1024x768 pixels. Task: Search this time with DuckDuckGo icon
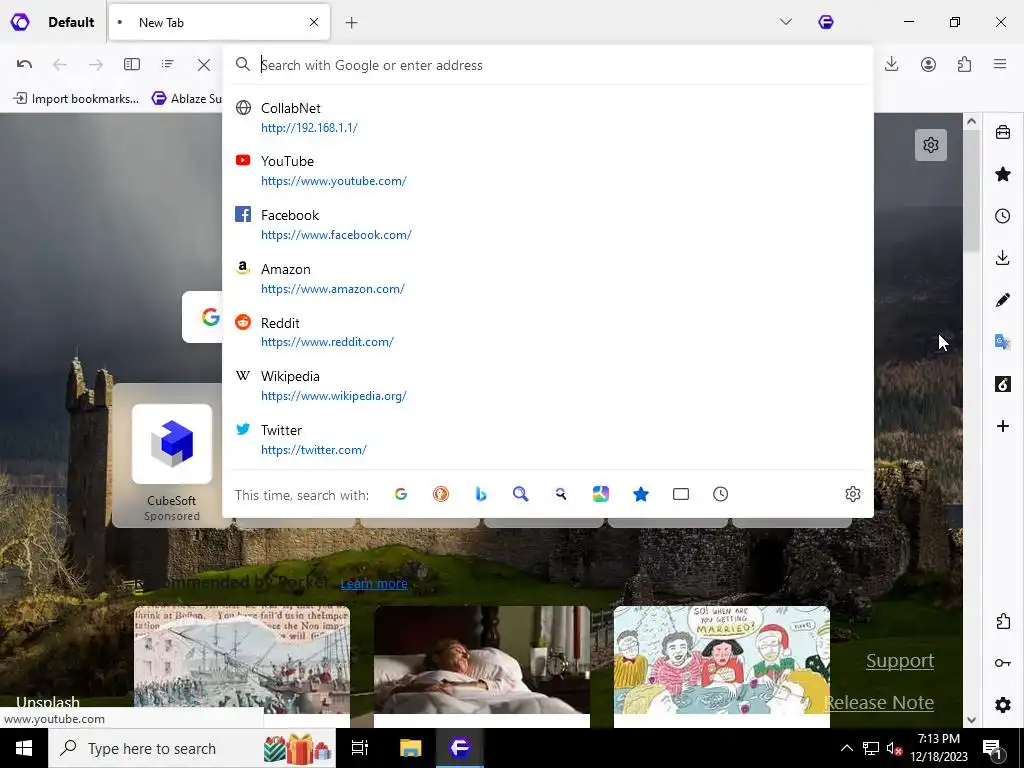pos(441,494)
